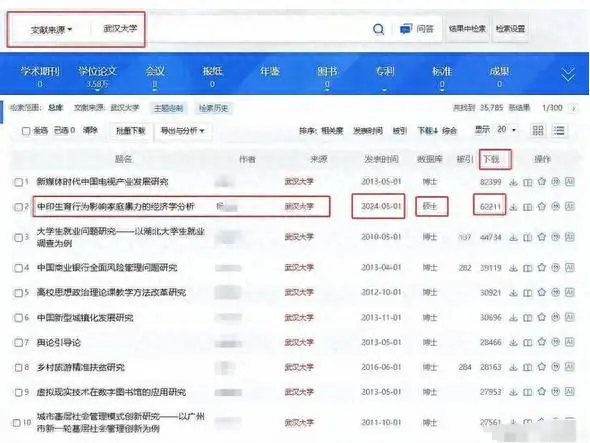
Task: Open the 文献来源 search field dropdown
Action: click(51, 29)
